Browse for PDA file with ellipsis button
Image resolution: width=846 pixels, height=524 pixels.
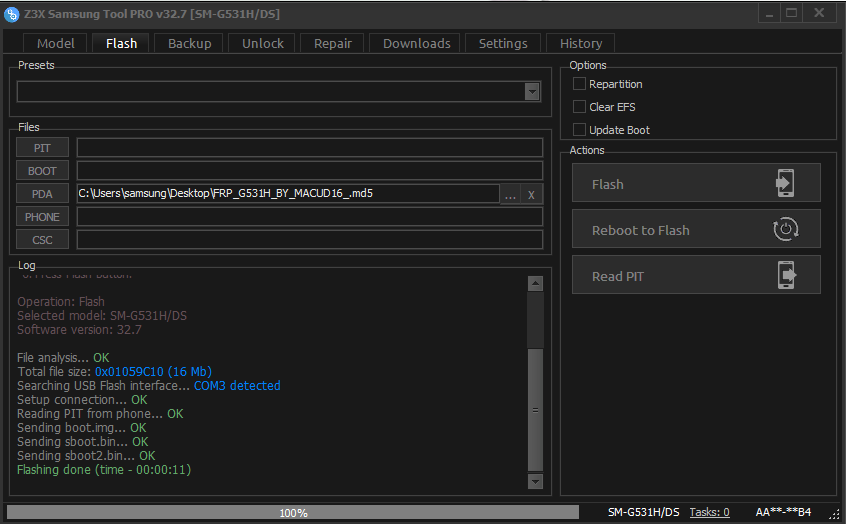click(x=510, y=194)
